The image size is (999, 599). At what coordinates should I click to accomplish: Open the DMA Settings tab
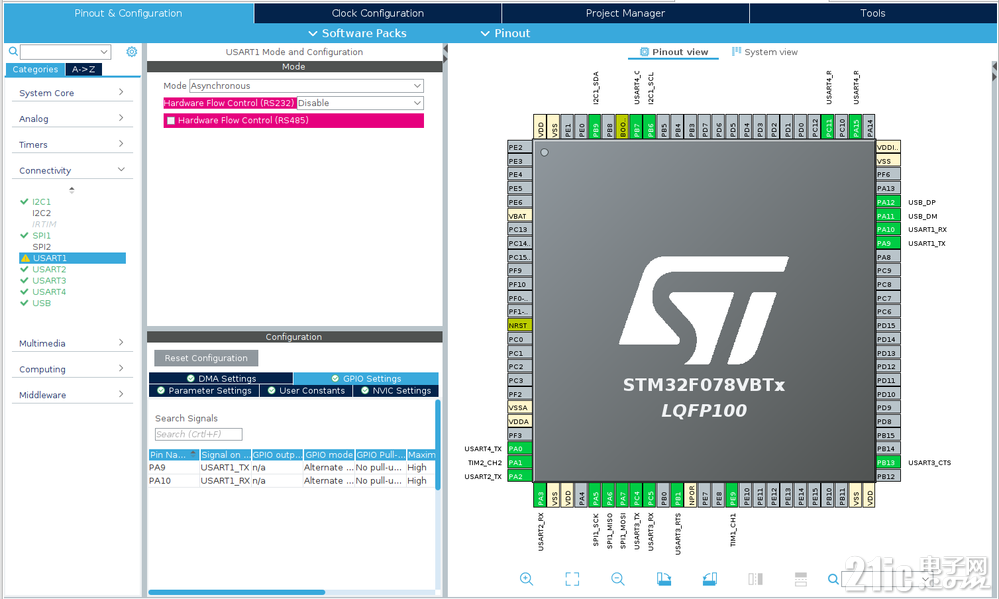coord(221,379)
